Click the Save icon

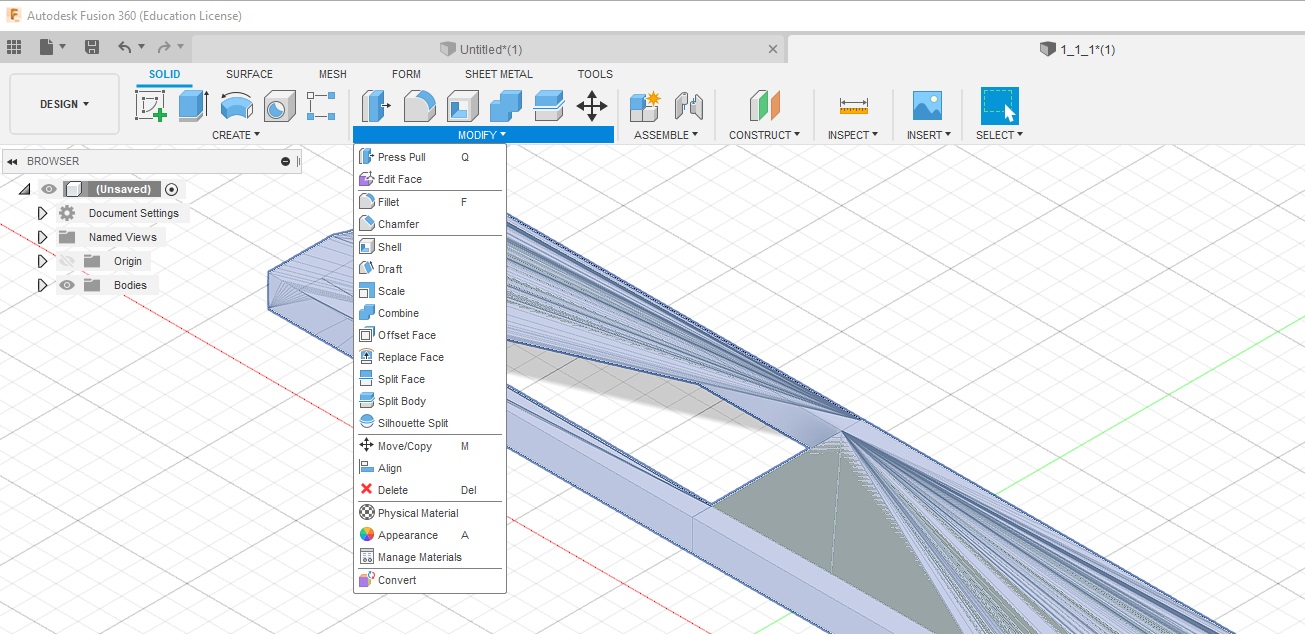click(92, 47)
